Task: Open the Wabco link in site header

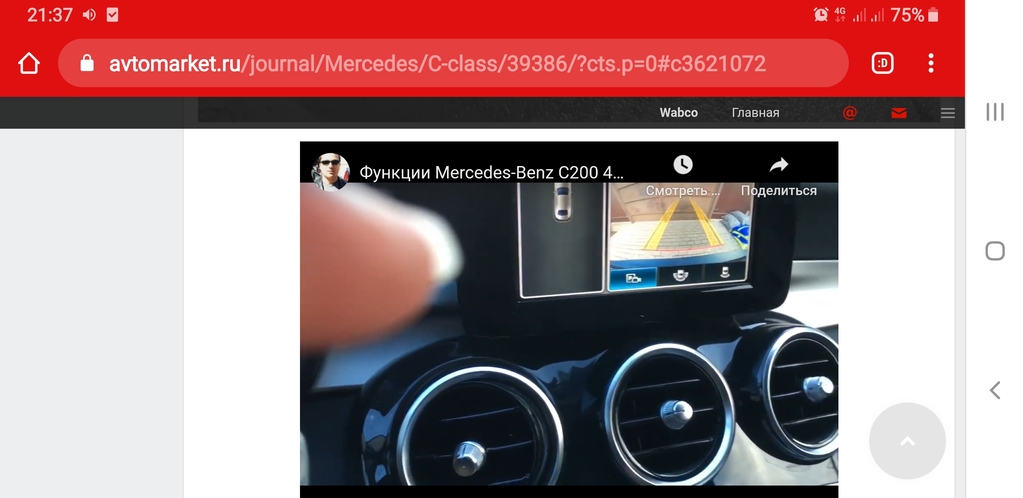Action: [x=679, y=113]
